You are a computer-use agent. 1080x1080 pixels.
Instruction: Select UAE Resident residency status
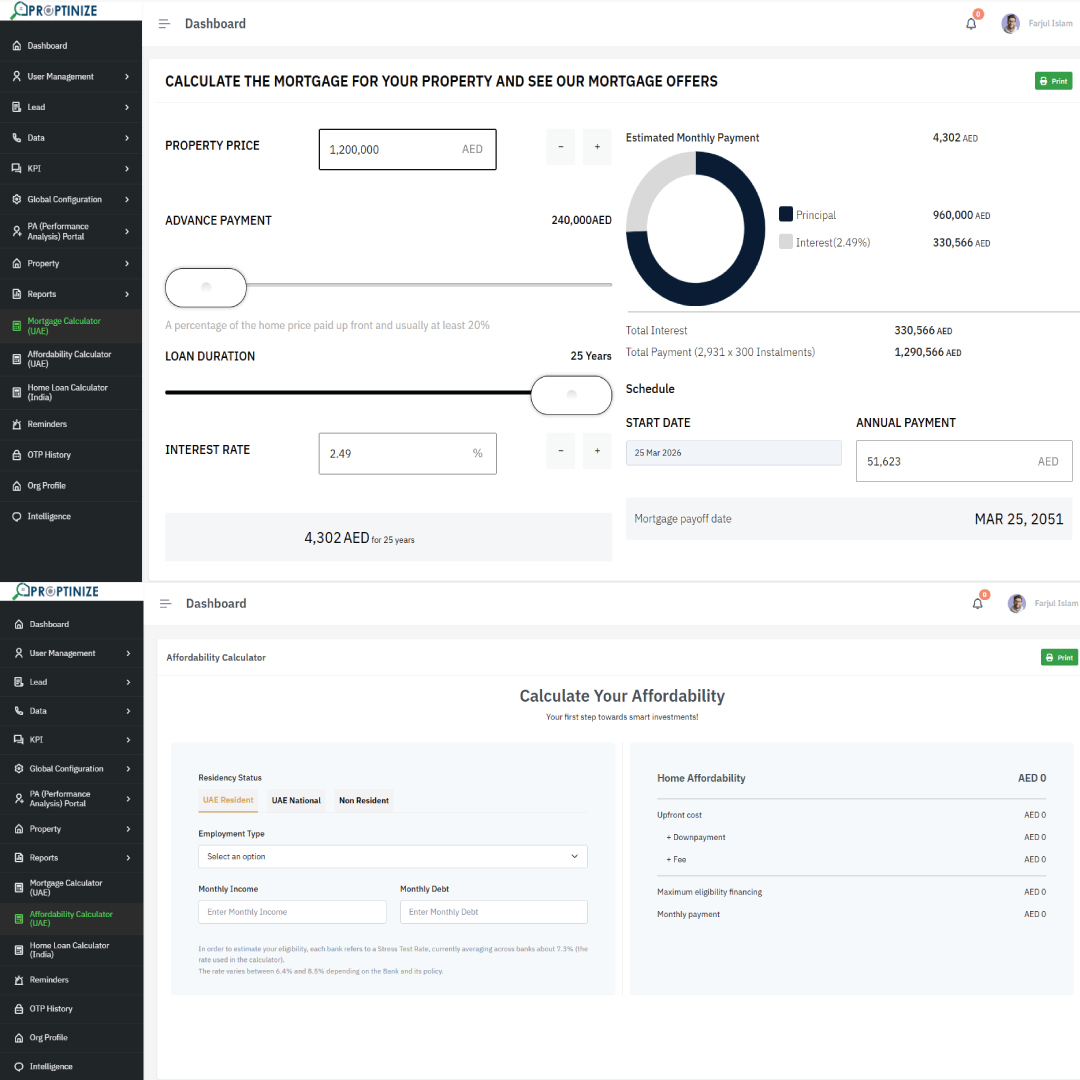click(x=228, y=800)
